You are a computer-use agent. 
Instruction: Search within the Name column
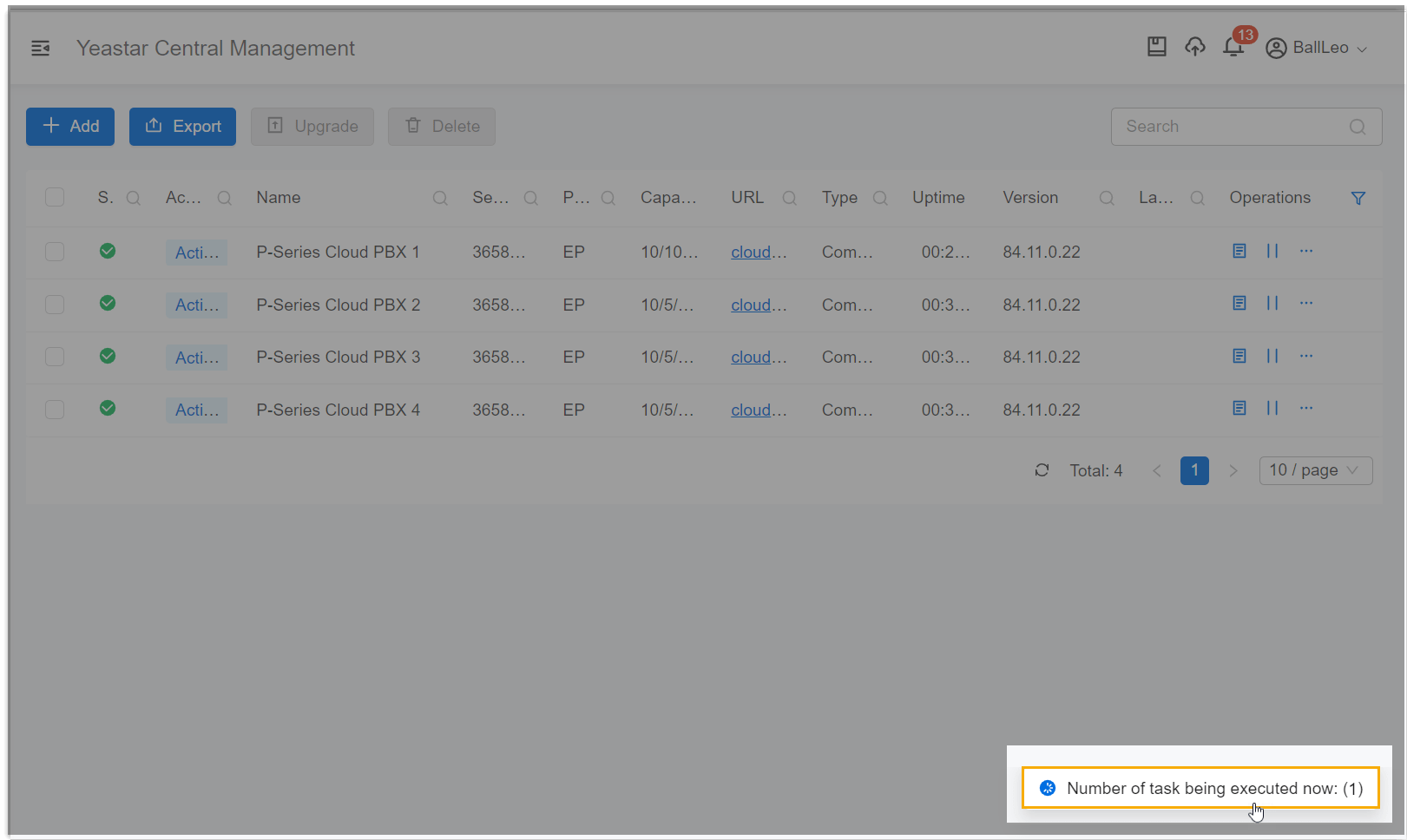[x=440, y=198]
